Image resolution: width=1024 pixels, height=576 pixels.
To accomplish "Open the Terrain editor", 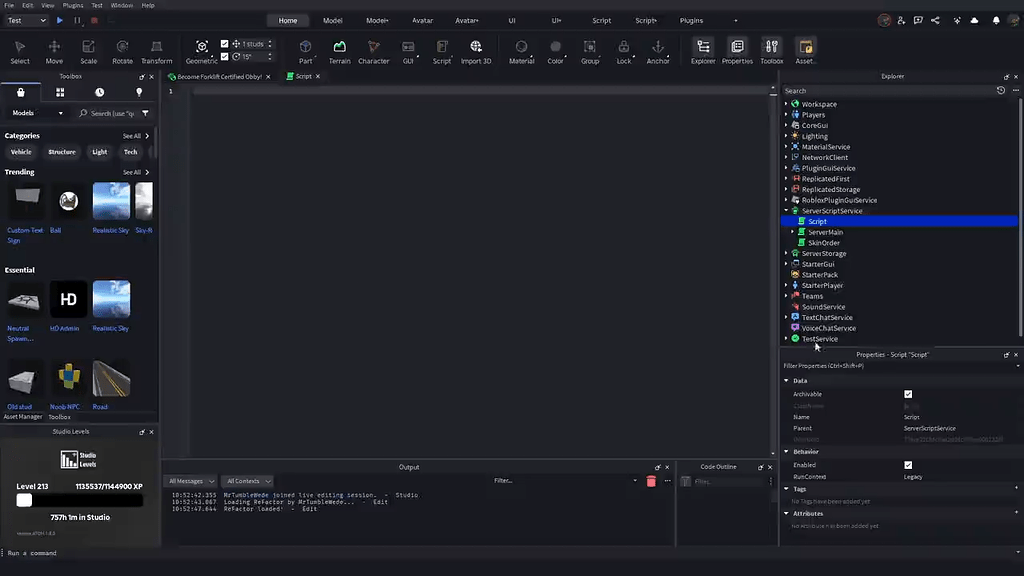I will (x=339, y=52).
